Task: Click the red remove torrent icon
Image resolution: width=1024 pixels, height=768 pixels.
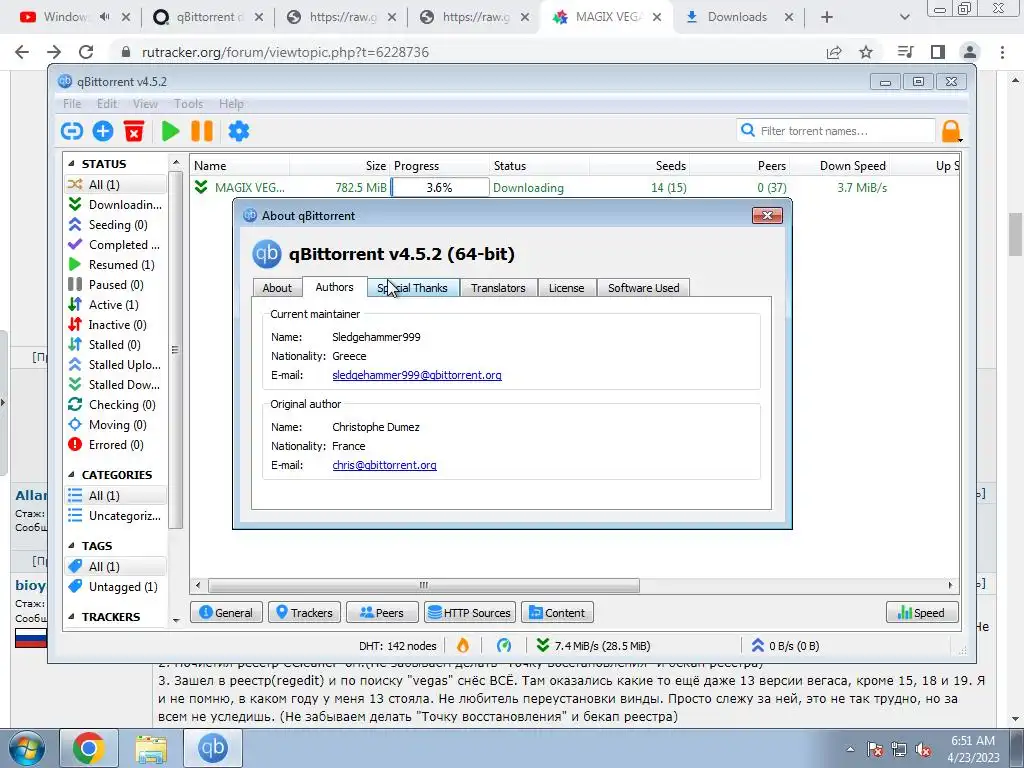Action: [134, 131]
